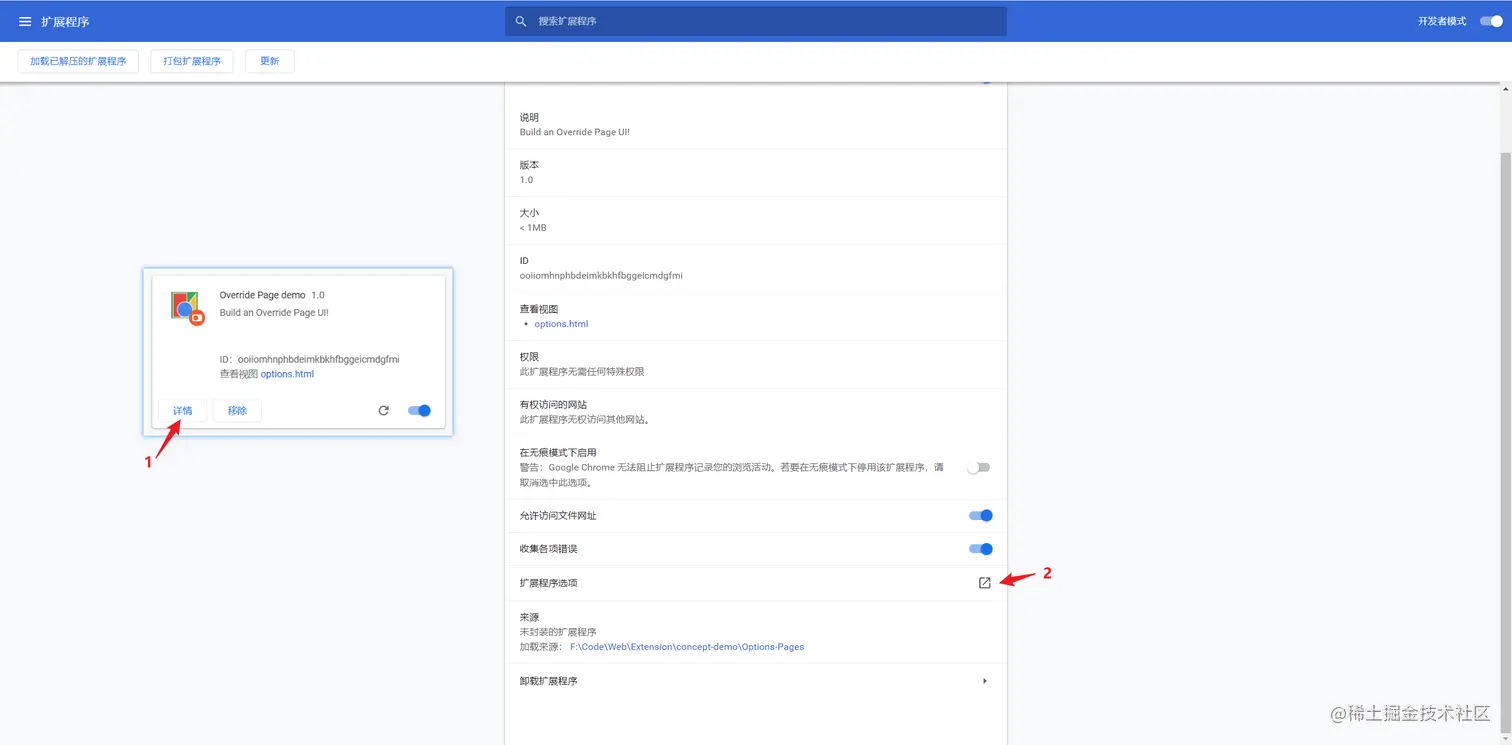1512x745 pixels.
Task: Open 扩展程序选项 via the external-link icon
Action: tap(984, 582)
